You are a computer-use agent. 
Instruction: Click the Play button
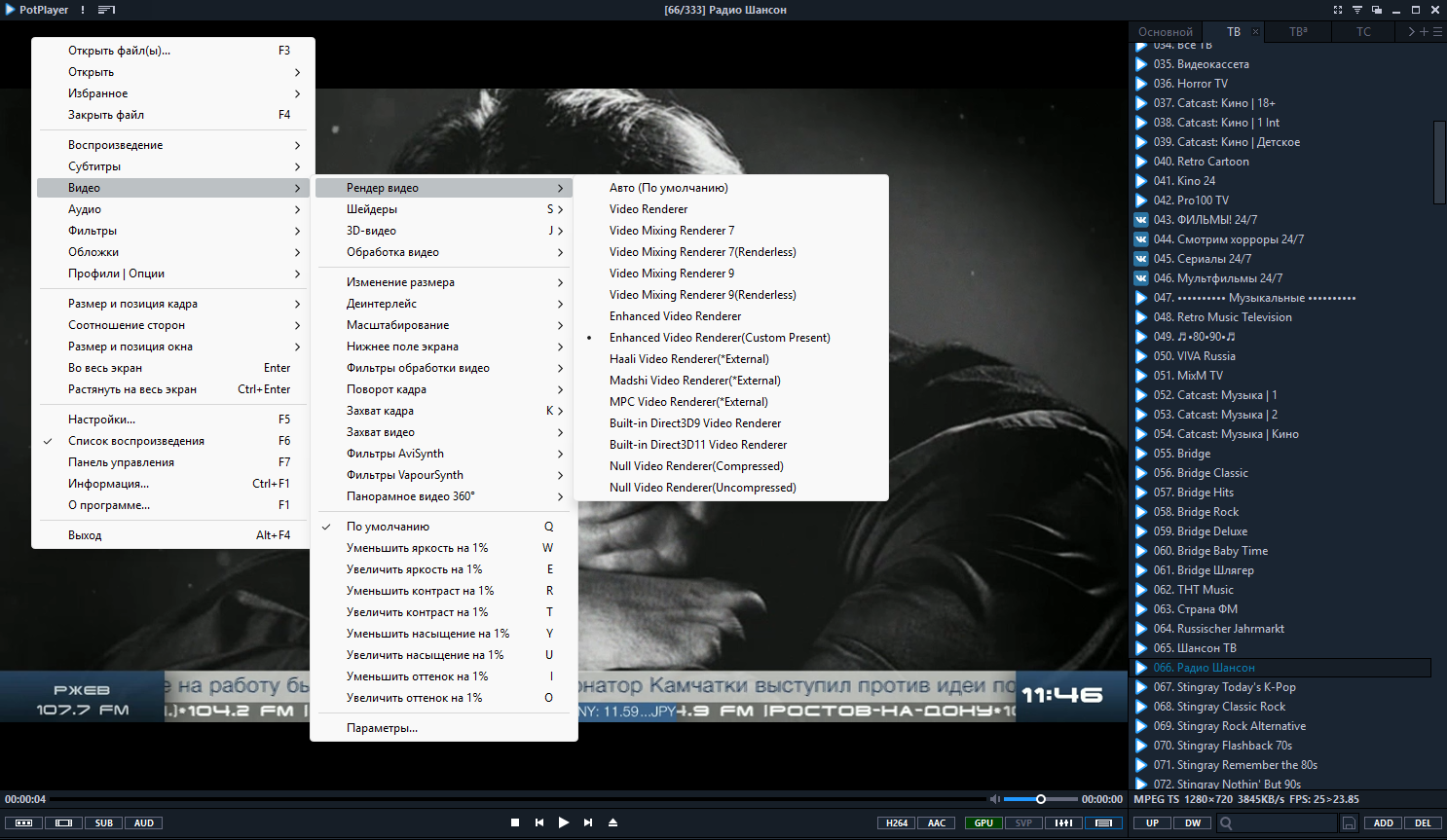(564, 822)
